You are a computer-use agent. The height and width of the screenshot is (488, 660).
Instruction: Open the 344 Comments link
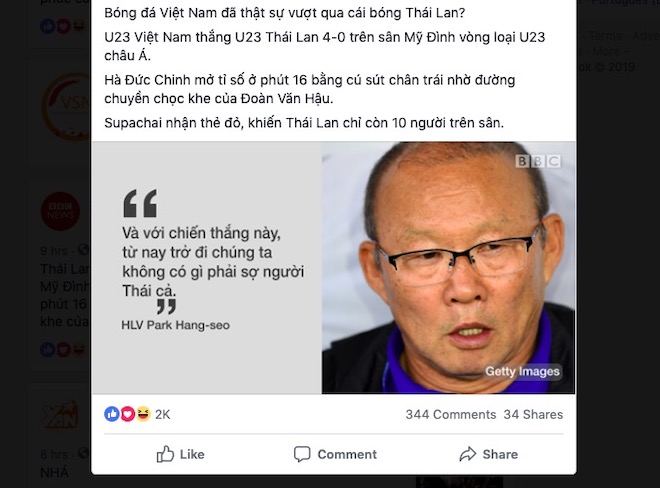(451, 415)
